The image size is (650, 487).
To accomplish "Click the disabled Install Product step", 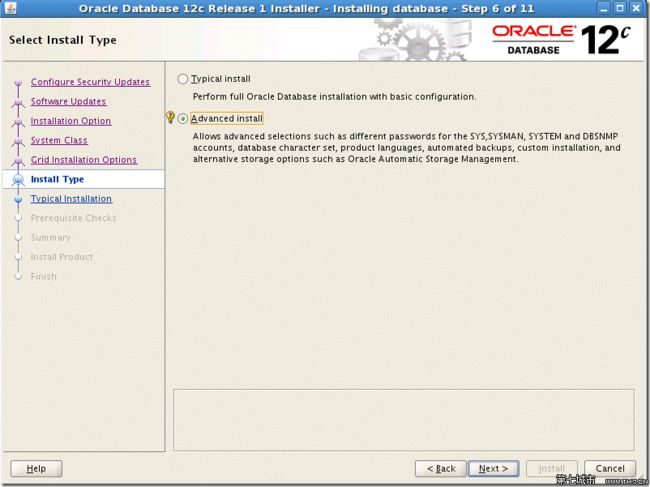I will [62, 257].
